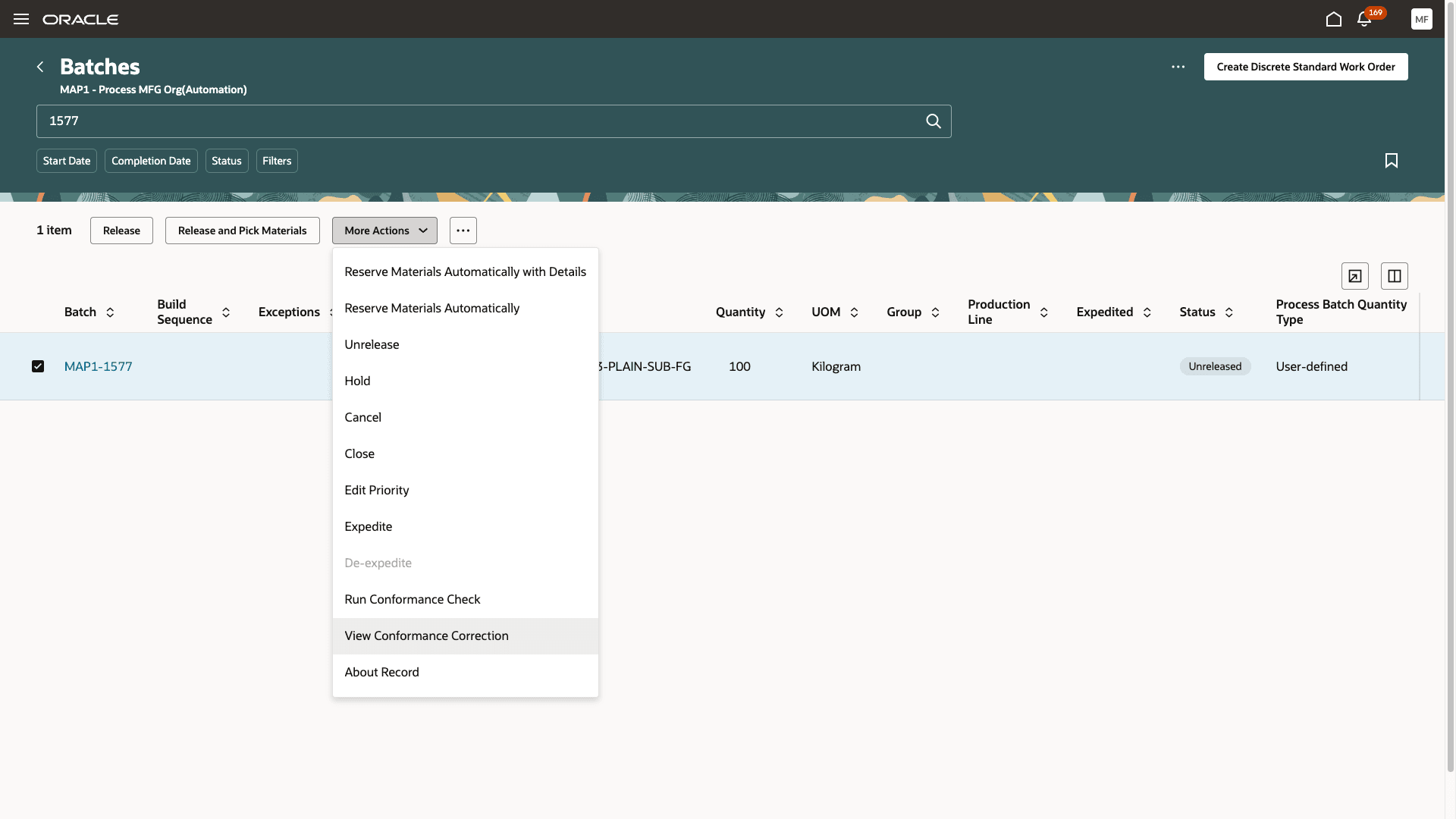The width and height of the screenshot is (1456, 819).
Task: Choose Expedite from the menu
Action: click(466, 527)
